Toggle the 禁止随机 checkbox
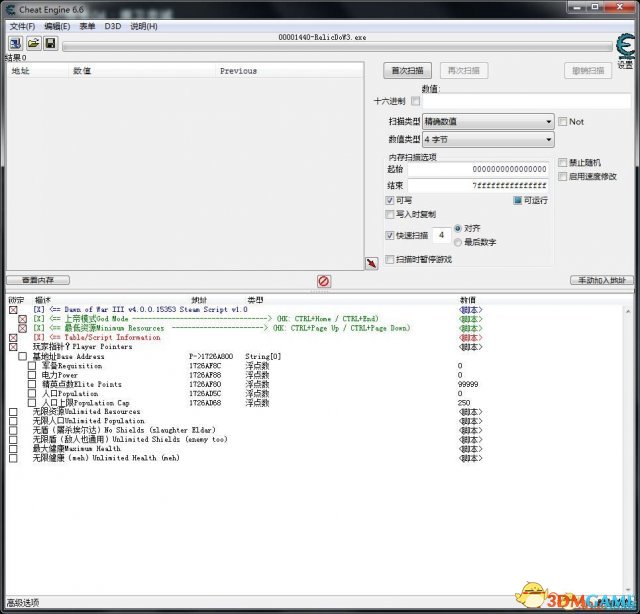 562,162
